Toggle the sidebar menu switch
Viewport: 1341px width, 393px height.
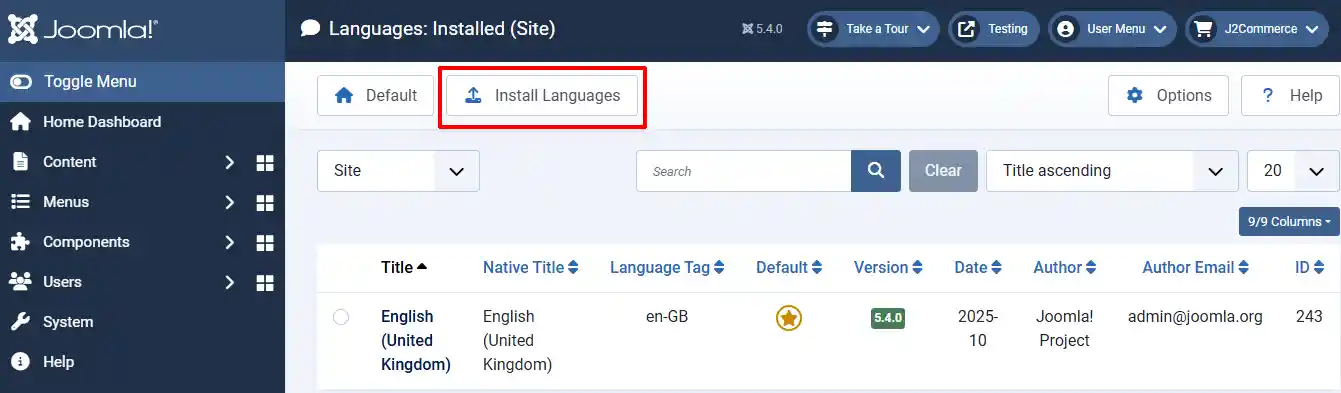21,82
